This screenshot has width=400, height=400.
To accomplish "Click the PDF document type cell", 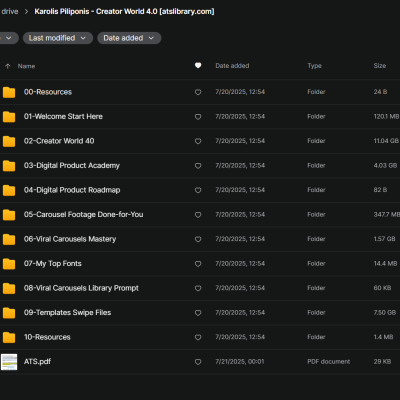I will point(329,361).
